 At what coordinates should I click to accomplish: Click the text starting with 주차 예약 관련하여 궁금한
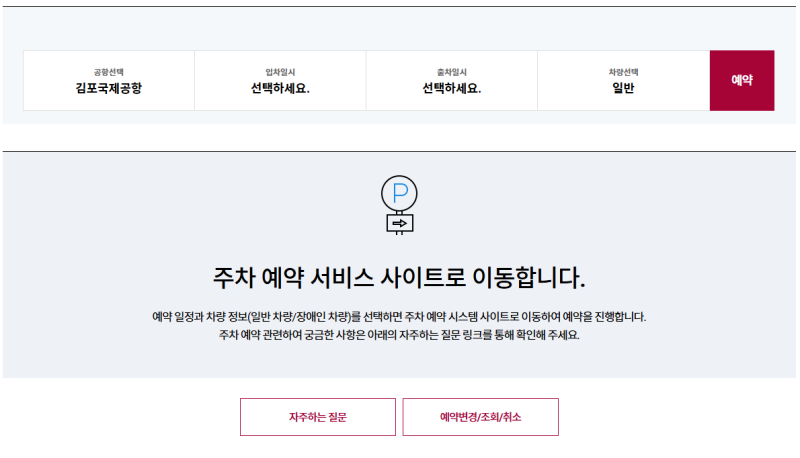(x=399, y=335)
